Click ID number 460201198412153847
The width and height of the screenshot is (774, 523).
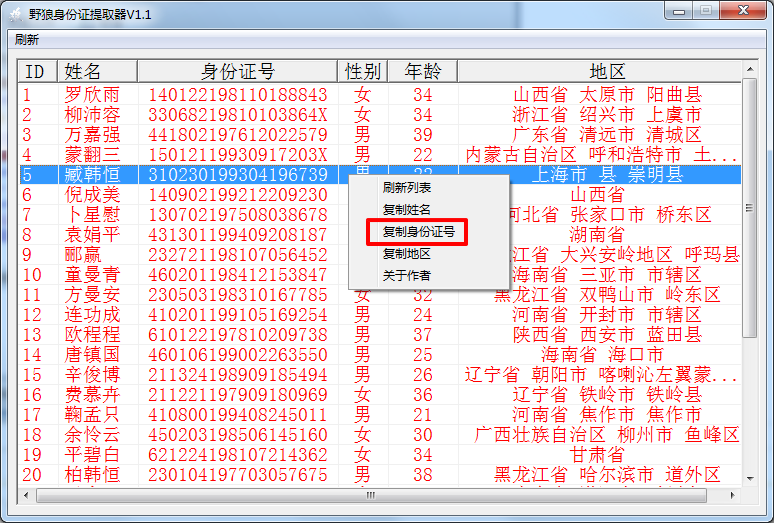[238, 274]
